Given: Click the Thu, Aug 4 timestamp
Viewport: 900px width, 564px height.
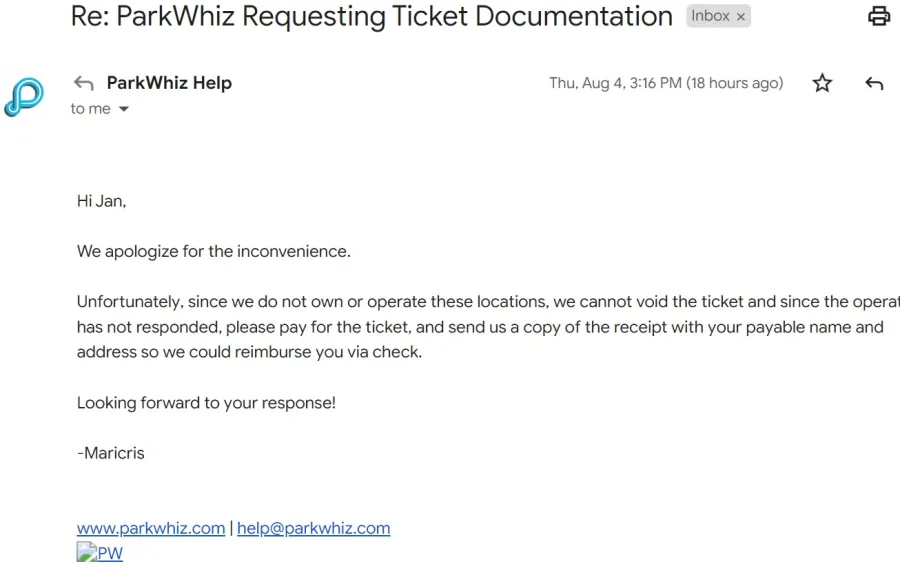Looking at the screenshot, I should click(665, 84).
